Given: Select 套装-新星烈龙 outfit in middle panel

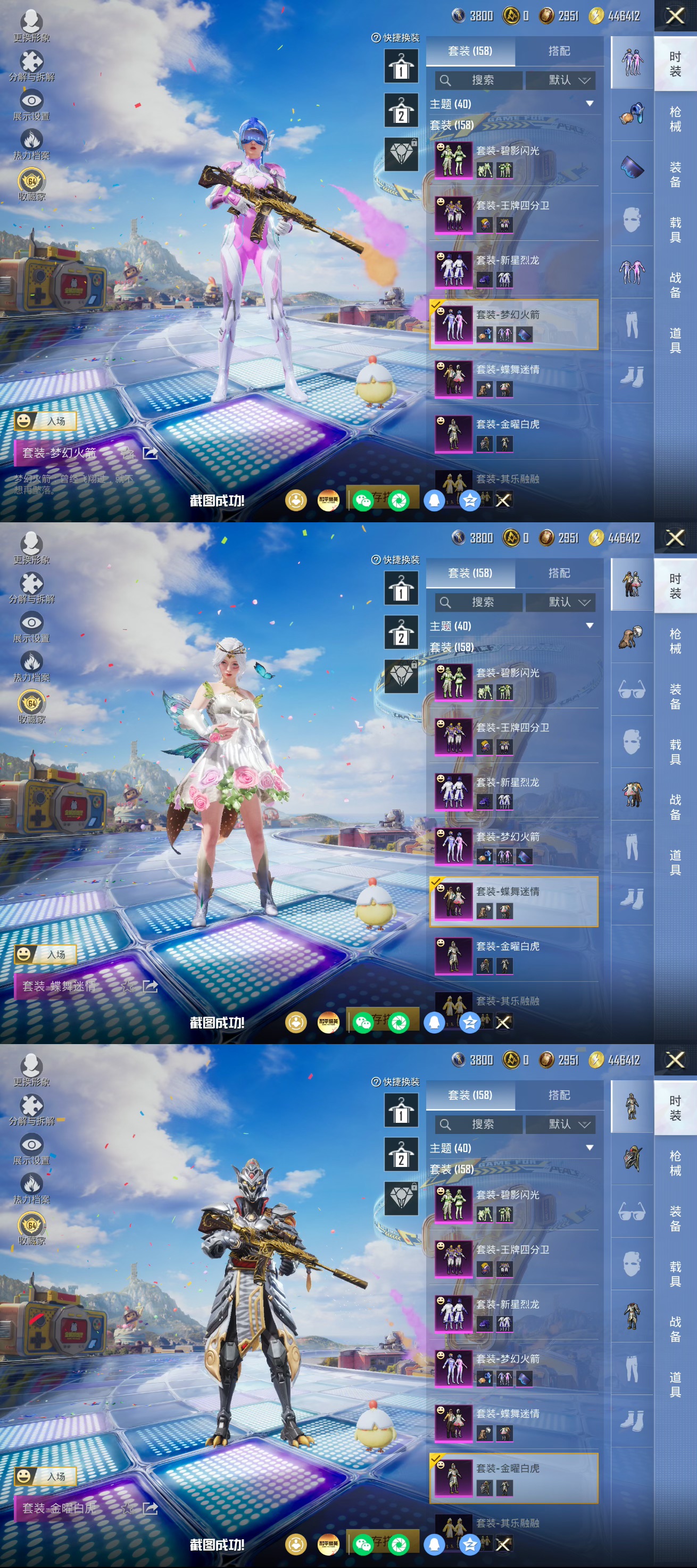Looking at the screenshot, I should click(x=515, y=791).
